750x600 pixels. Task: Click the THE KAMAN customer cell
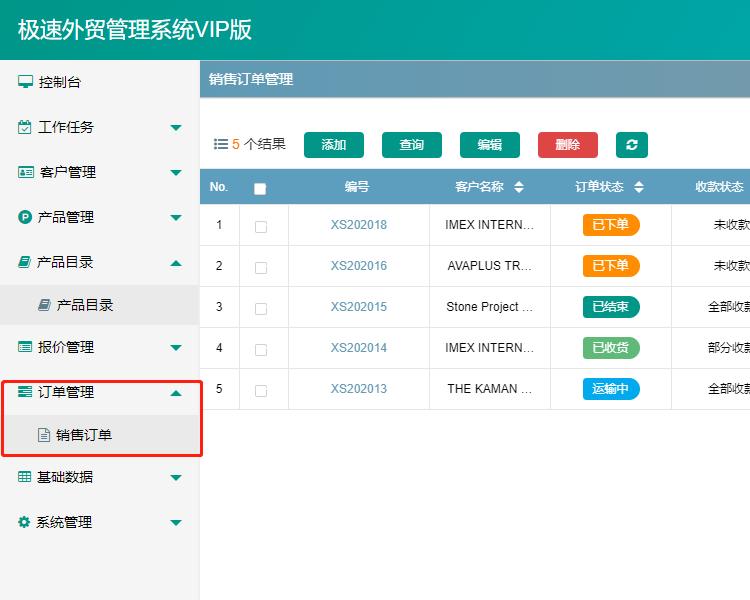[x=490, y=389]
